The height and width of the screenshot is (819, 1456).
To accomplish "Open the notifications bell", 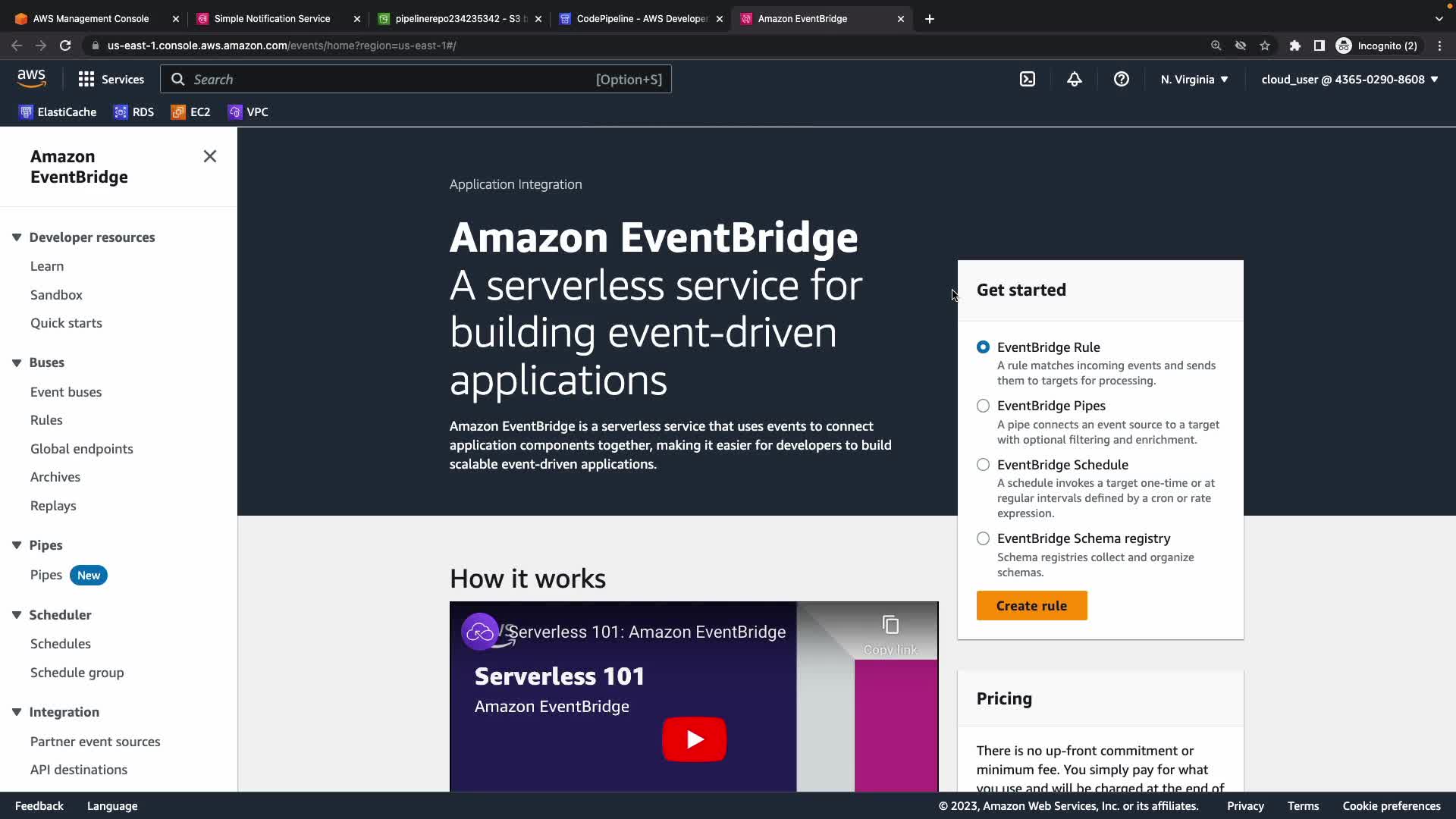I will point(1074,79).
